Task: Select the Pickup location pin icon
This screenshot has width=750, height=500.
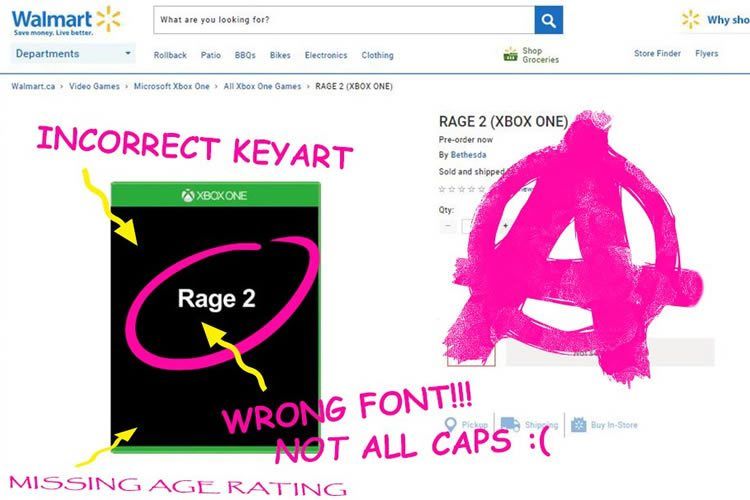Action: pos(451,424)
